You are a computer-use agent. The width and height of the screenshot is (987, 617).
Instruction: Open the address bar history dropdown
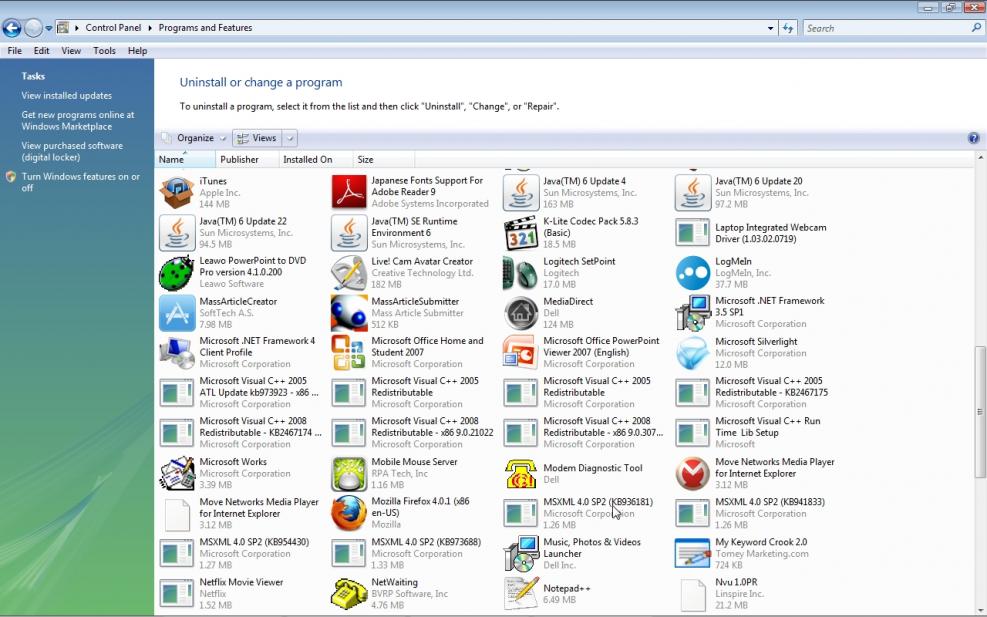(770, 28)
